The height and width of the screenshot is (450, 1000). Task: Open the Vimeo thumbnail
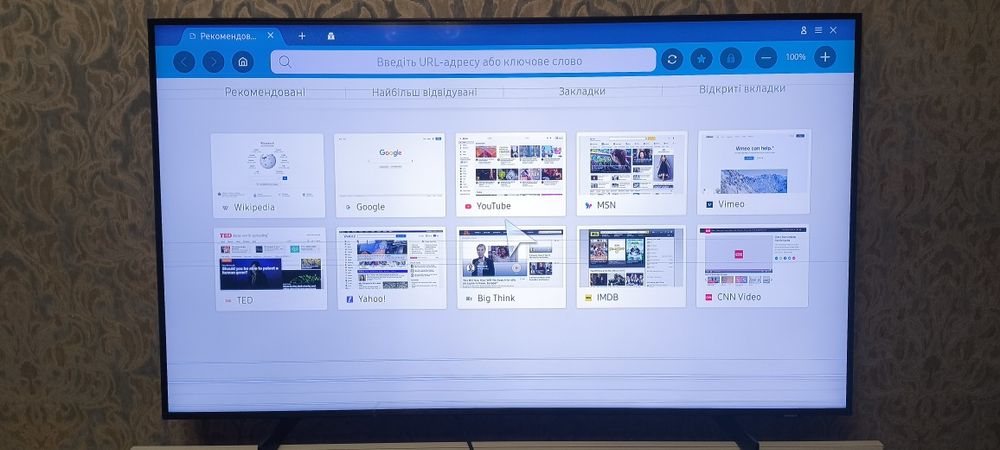[x=754, y=171]
